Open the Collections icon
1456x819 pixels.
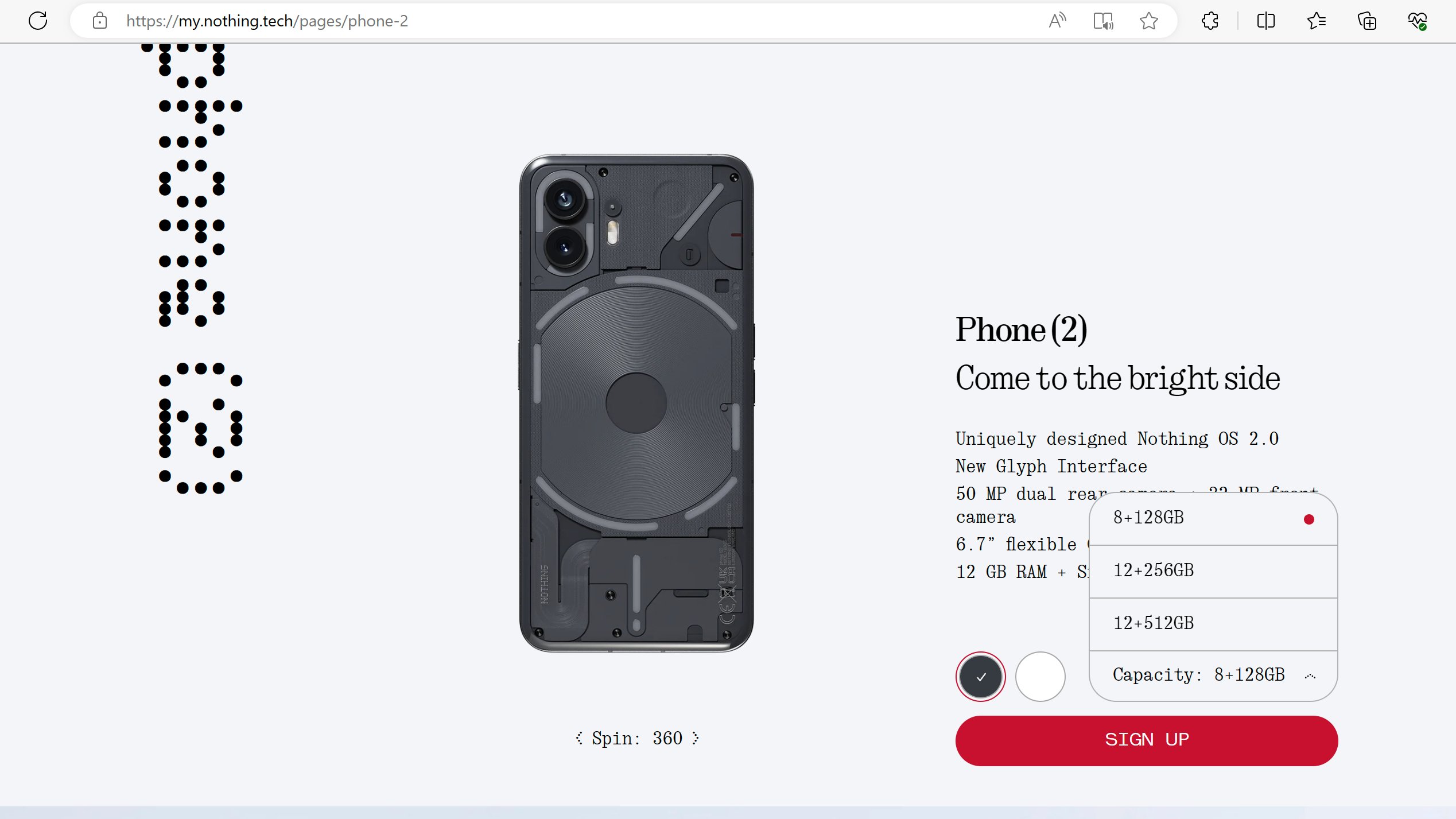[1367, 21]
